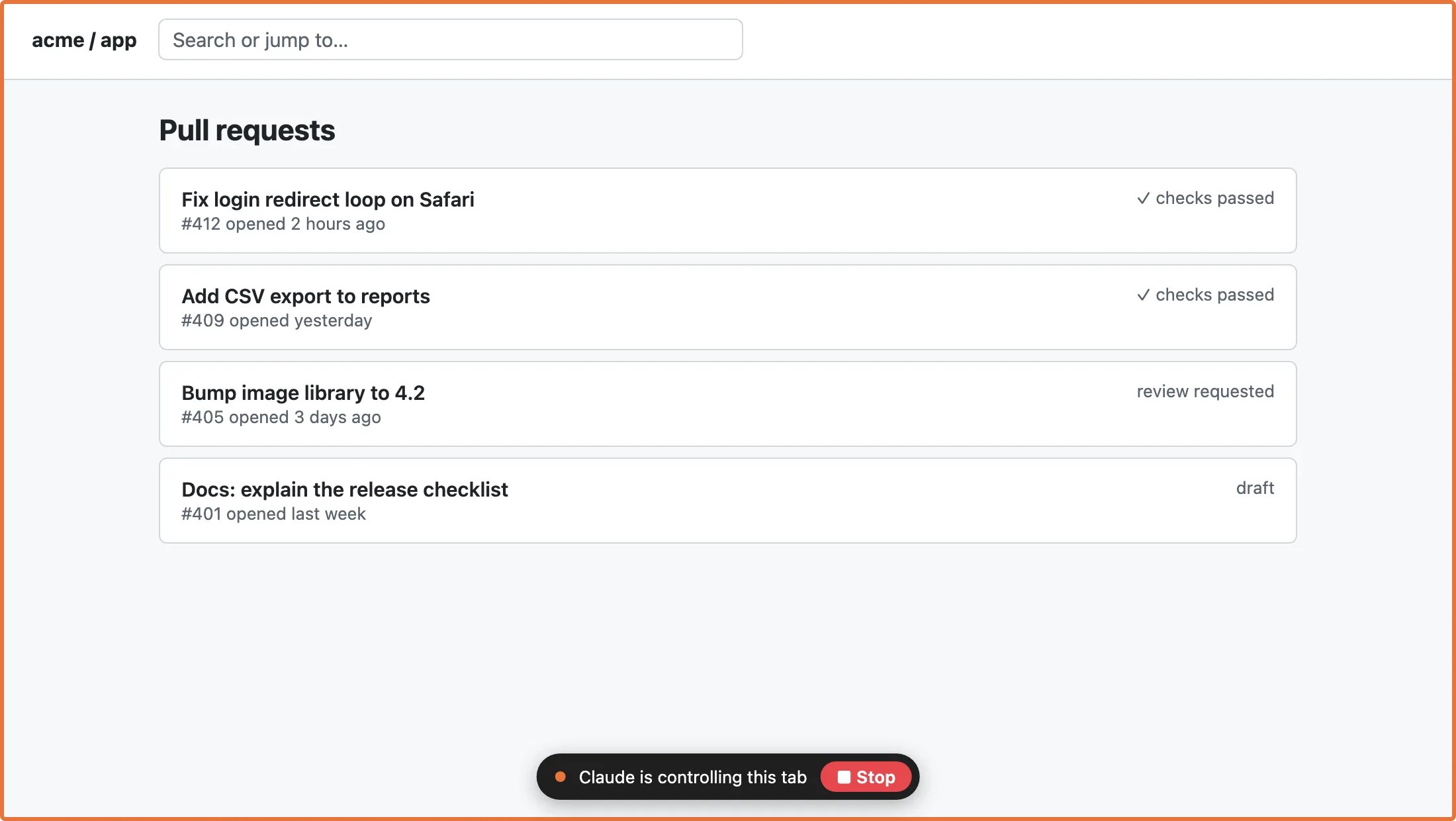This screenshot has width=1456, height=821.
Task: Click the #401 opened last week text
Action: pos(273,514)
